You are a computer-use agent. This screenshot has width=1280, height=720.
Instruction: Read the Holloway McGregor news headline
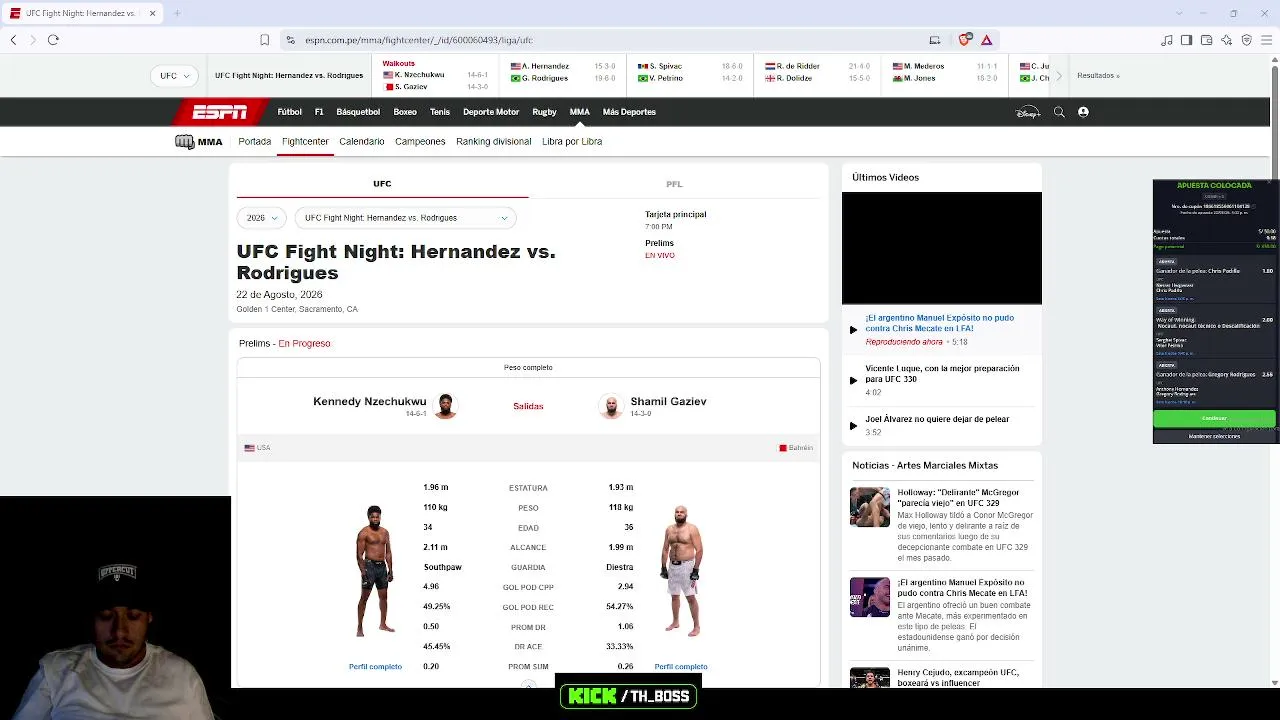[x=958, y=497]
